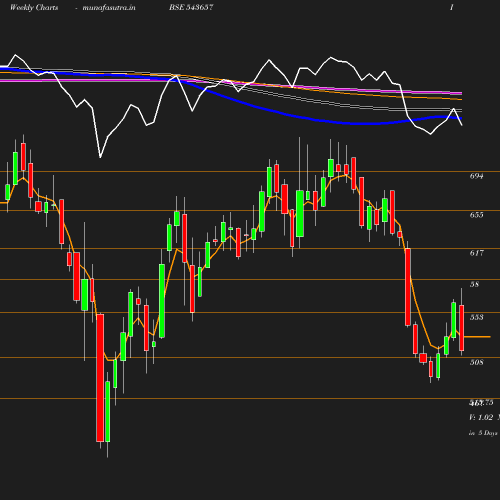Click the "V: 1.02" volume value
Image resolution: width=500 pixels, height=500 pixels.
(x=481, y=417)
